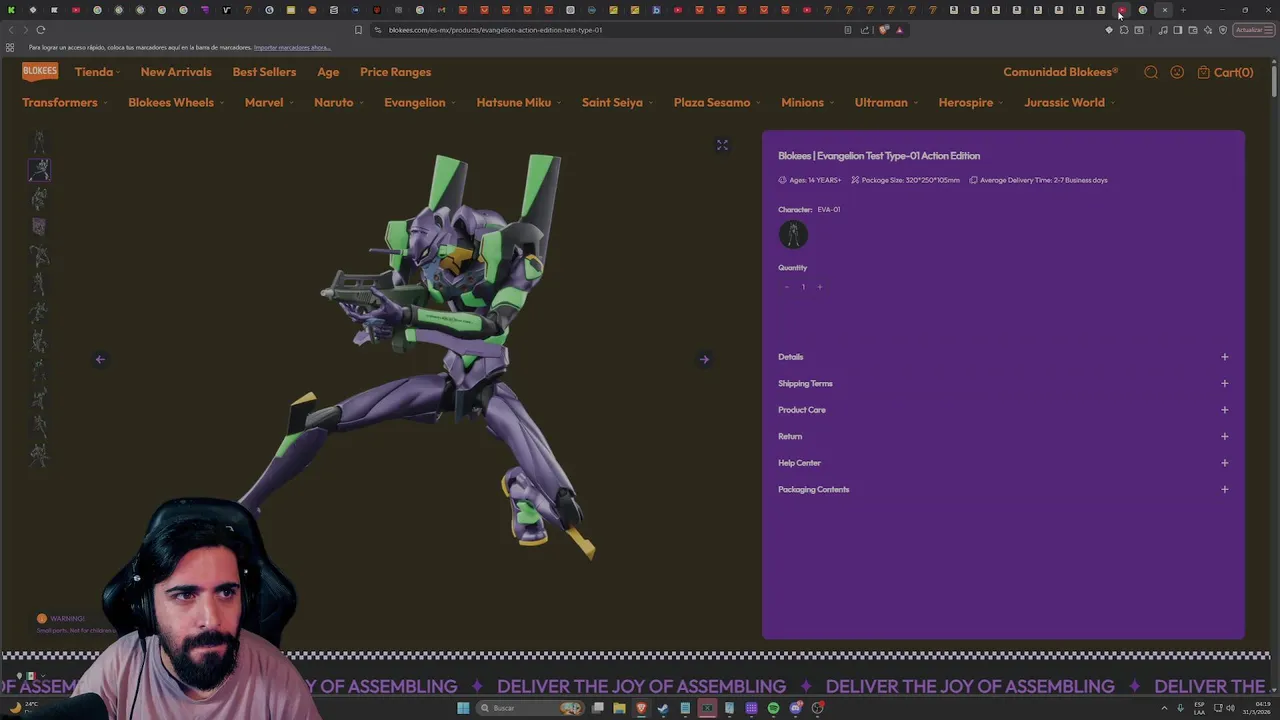
Task: Open the Hatsune Miku category dropdown
Action: pyautogui.click(x=518, y=102)
